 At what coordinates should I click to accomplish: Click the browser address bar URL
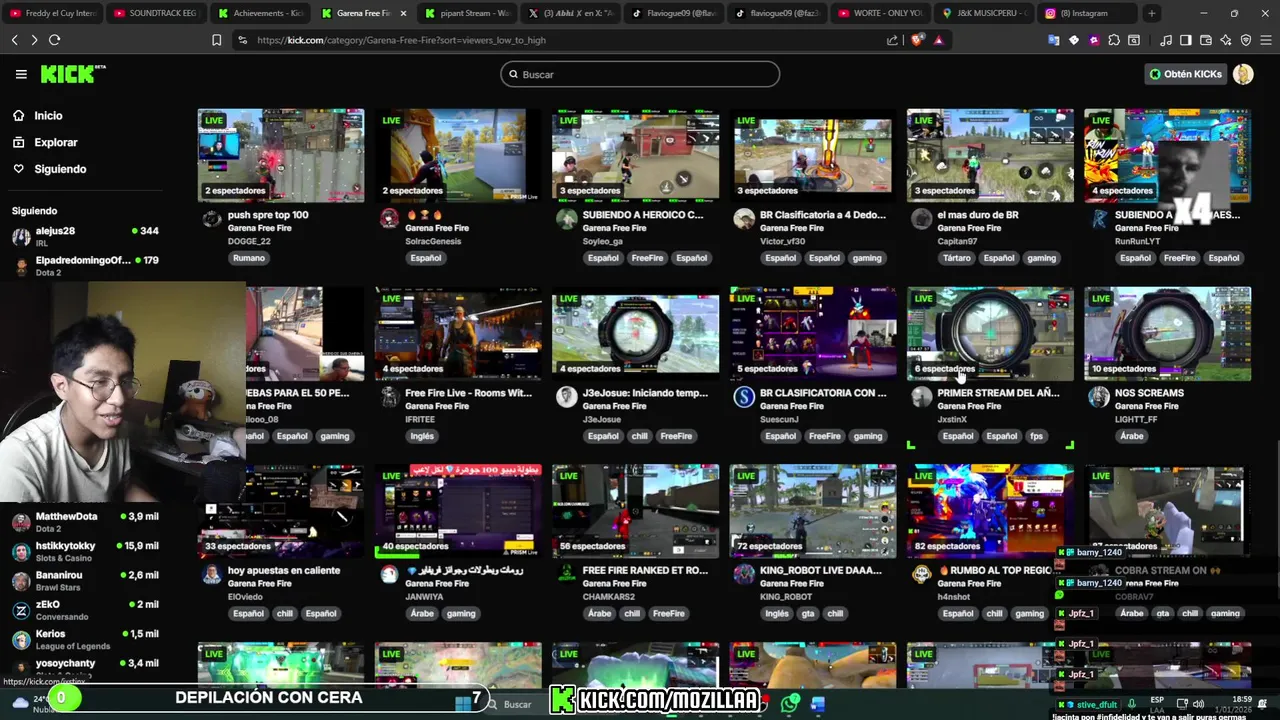401,40
